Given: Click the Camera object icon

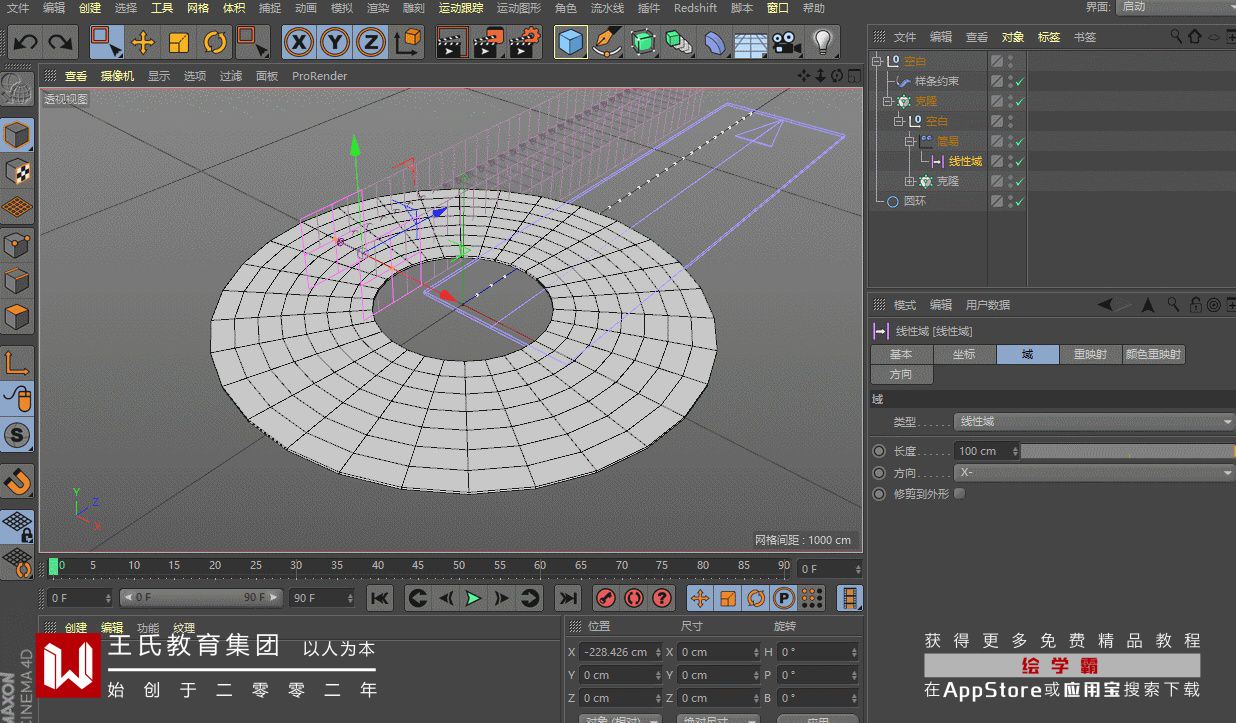Looking at the screenshot, I should (x=787, y=42).
